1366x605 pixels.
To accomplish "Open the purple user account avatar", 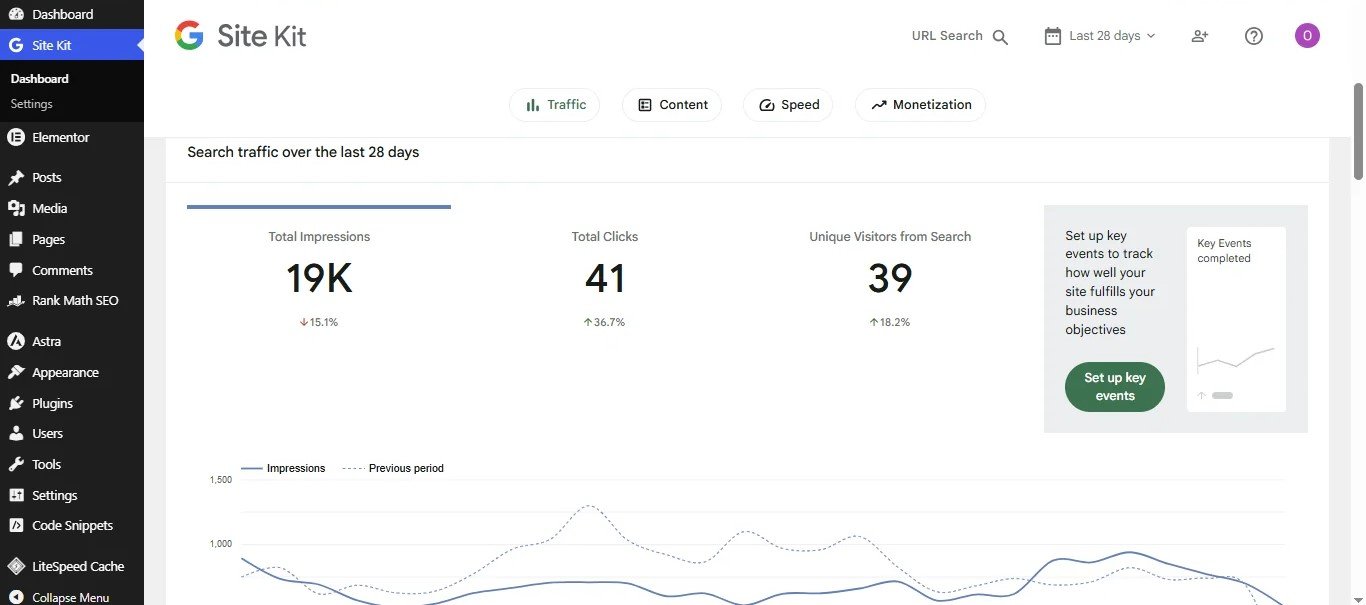I will point(1307,36).
